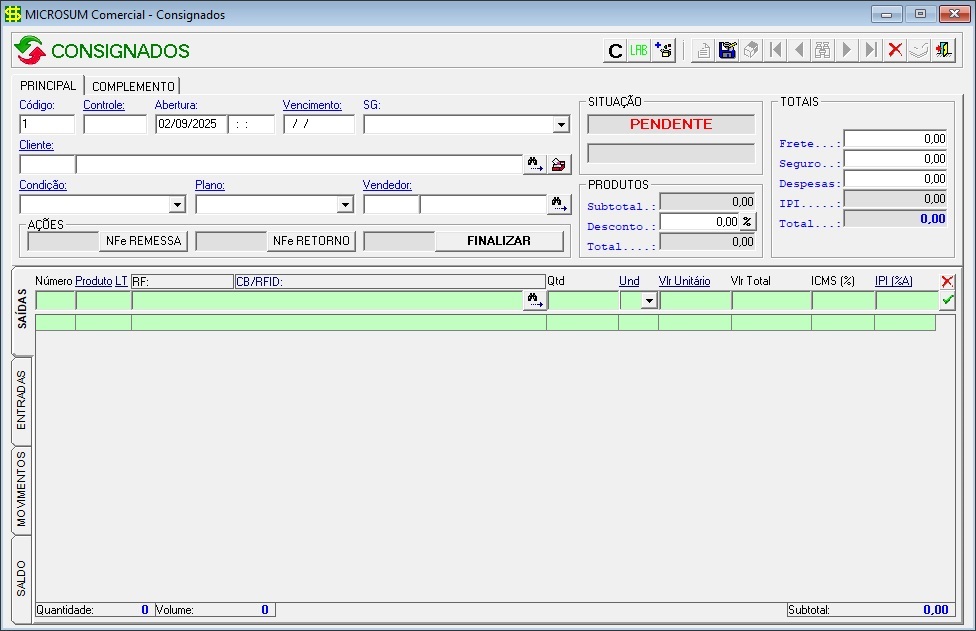The width and height of the screenshot is (976, 631).
Task: Search for a client with the binoculars icon
Action: click(535, 165)
